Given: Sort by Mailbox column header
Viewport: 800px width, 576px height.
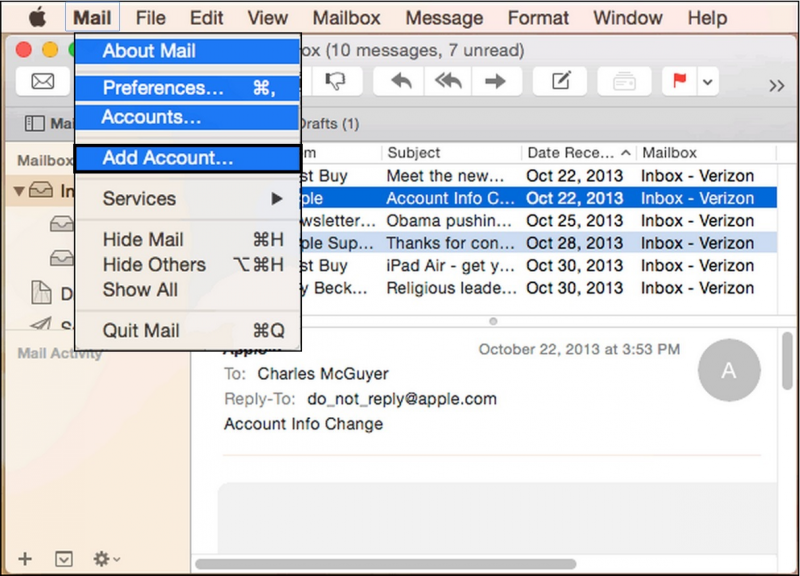Looking at the screenshot, I should click(x=708, y=153).
